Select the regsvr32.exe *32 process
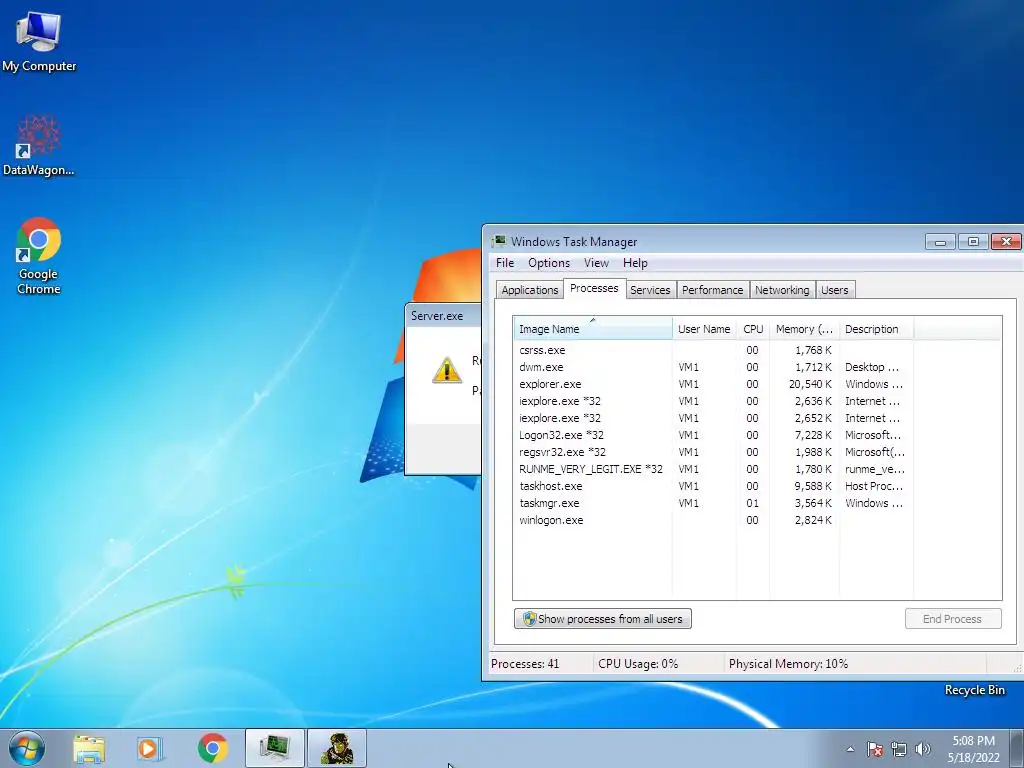1024x768 pixels. (x=712, y=452)
